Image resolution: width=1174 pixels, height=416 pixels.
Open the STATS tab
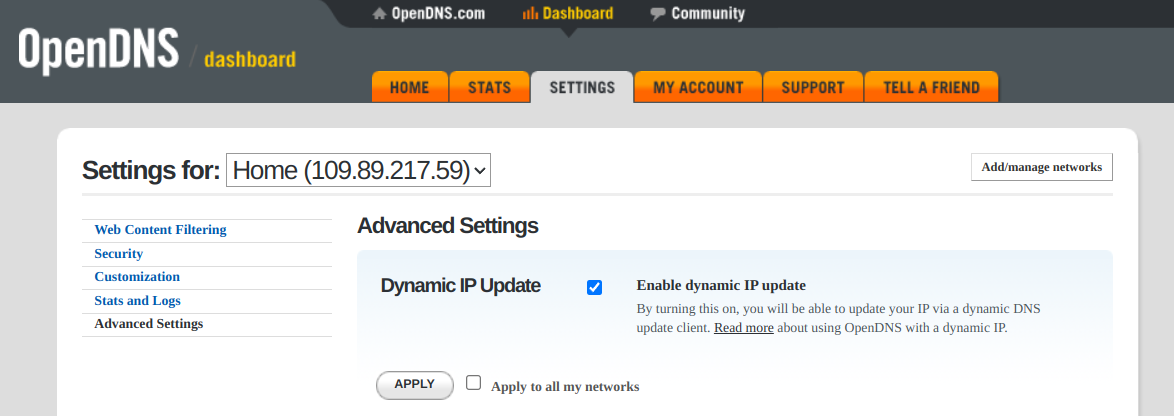point(489,87)
